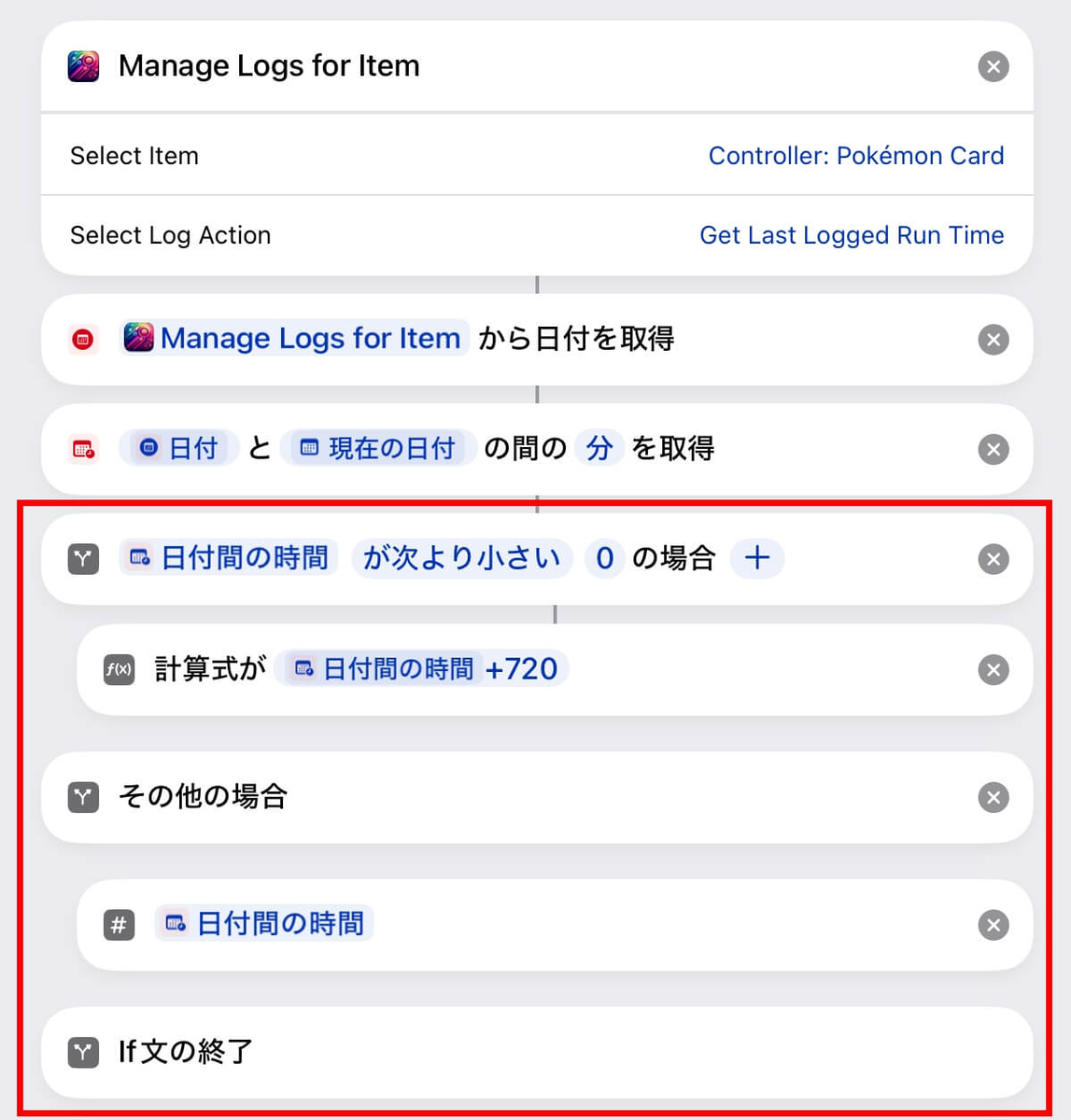Add another condition with the plus button
The image size is (1071, 1120).
tap(757, 558)
